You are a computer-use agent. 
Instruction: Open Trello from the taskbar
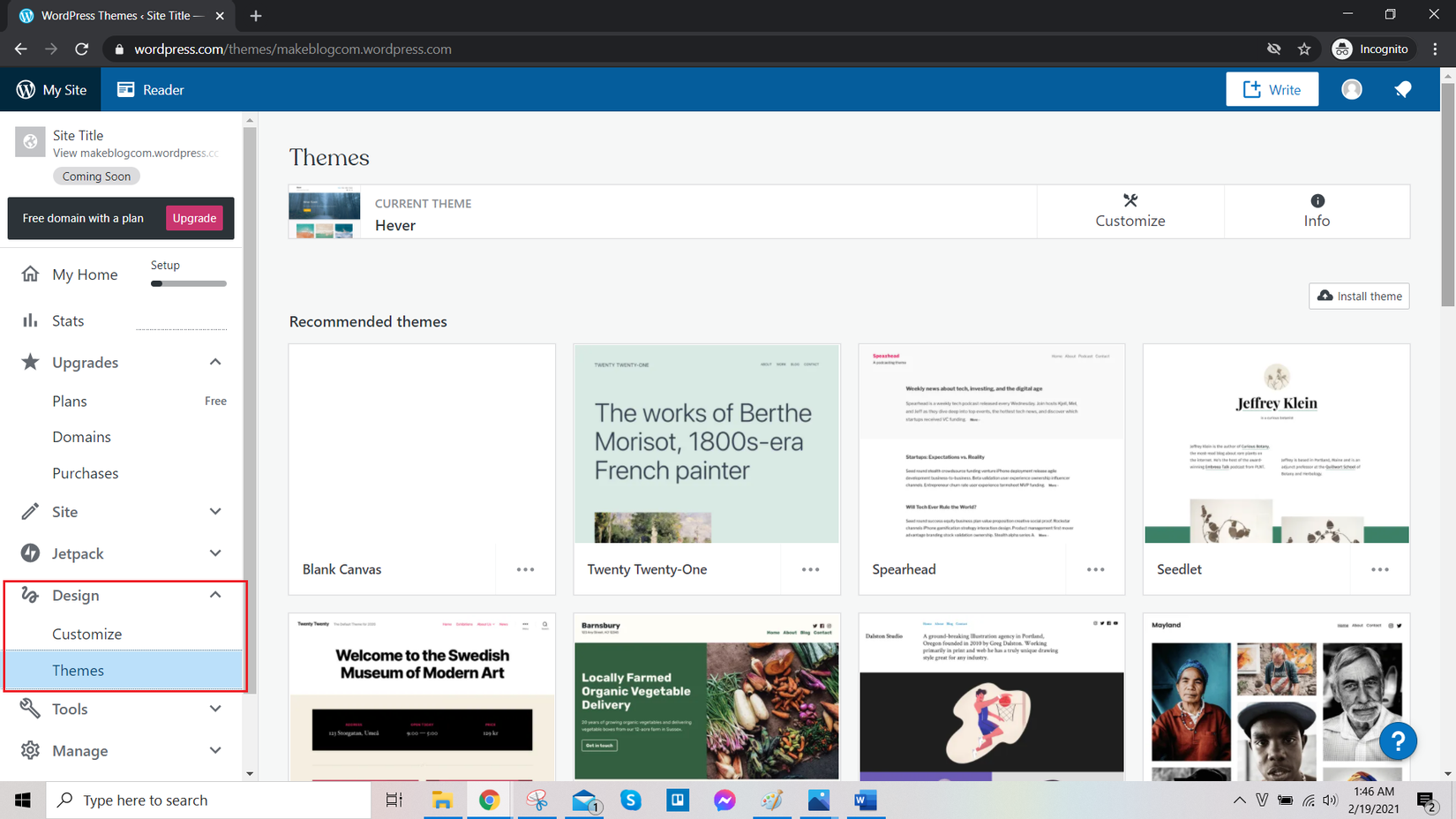678,800
